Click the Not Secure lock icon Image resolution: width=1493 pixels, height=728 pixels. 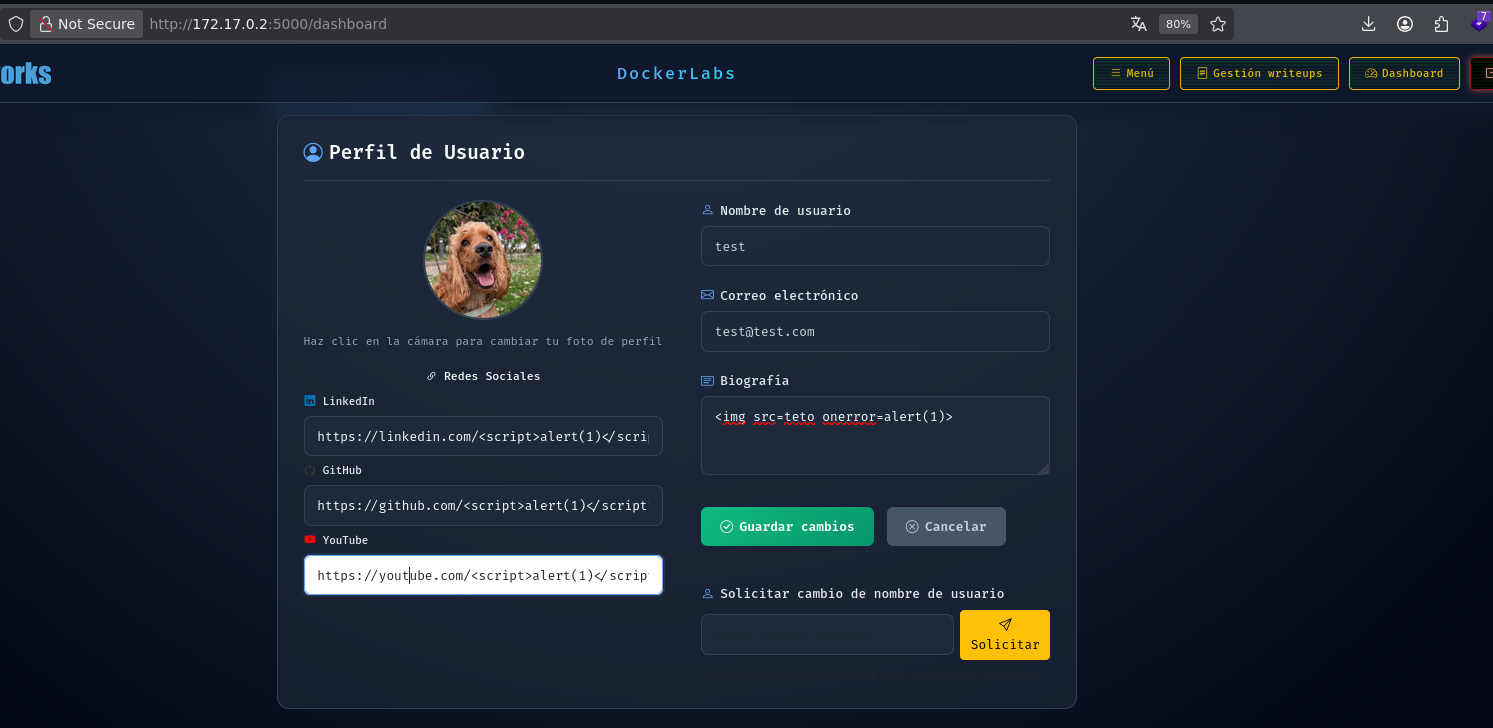click(x=45, y=24)
